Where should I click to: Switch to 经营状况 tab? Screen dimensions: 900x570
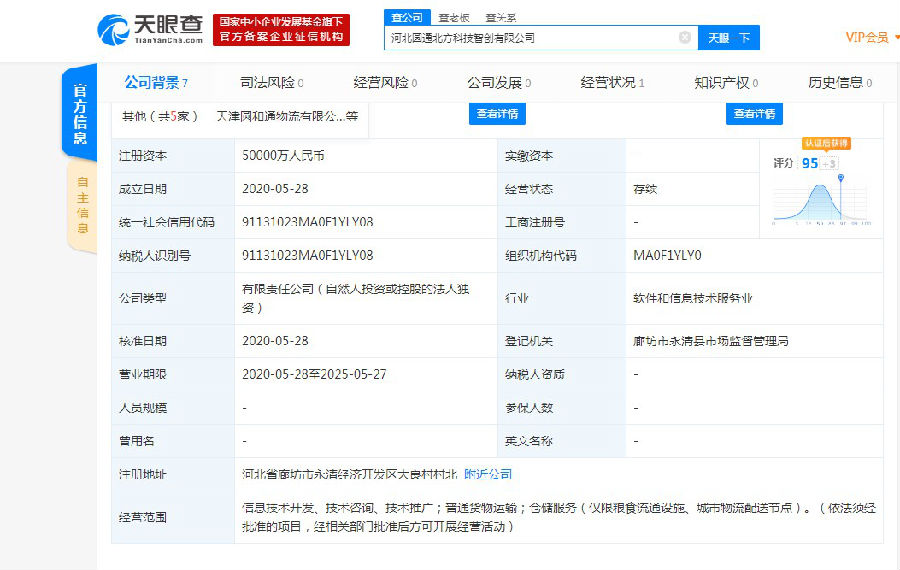pyautogui.click(x=612, y=83)
